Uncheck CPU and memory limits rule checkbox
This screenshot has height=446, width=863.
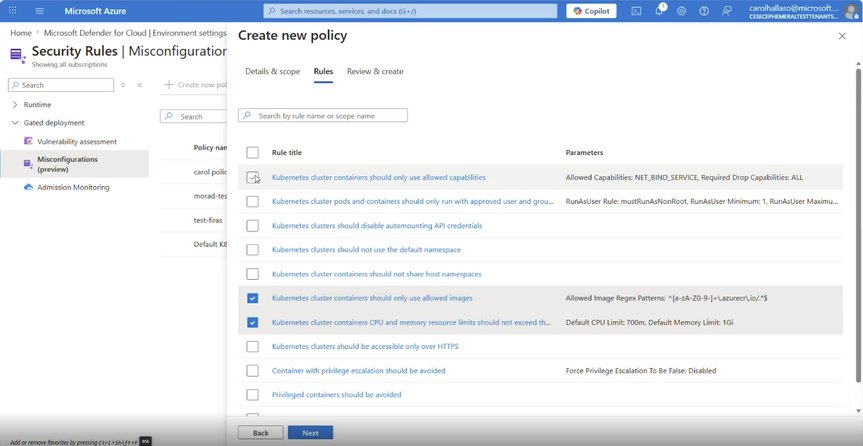pos(252,323)
